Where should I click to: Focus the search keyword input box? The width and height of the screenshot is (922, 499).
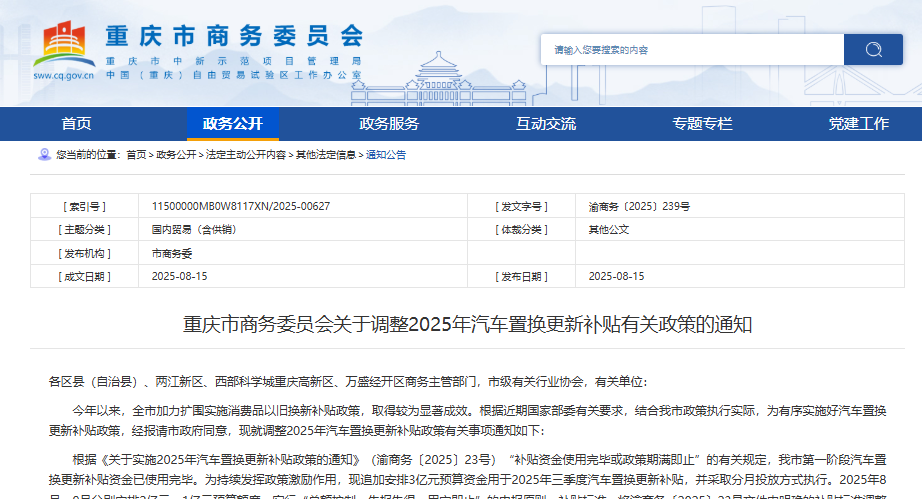tap(692, 49)
